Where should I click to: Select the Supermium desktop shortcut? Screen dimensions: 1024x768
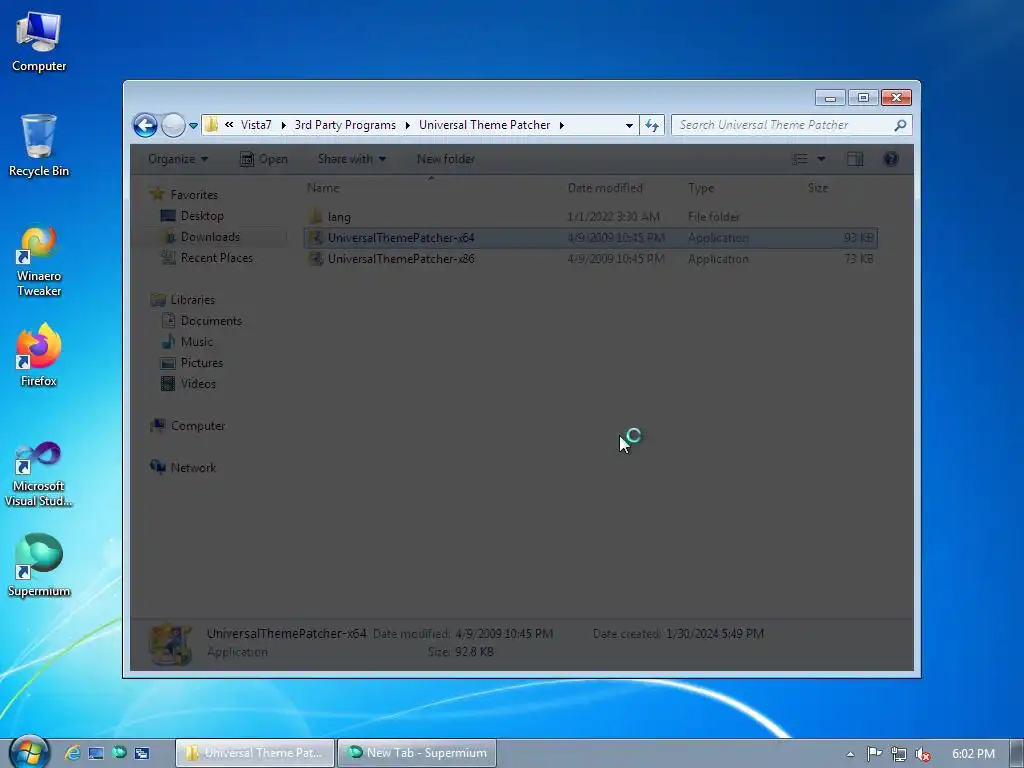tap(39, 566)
